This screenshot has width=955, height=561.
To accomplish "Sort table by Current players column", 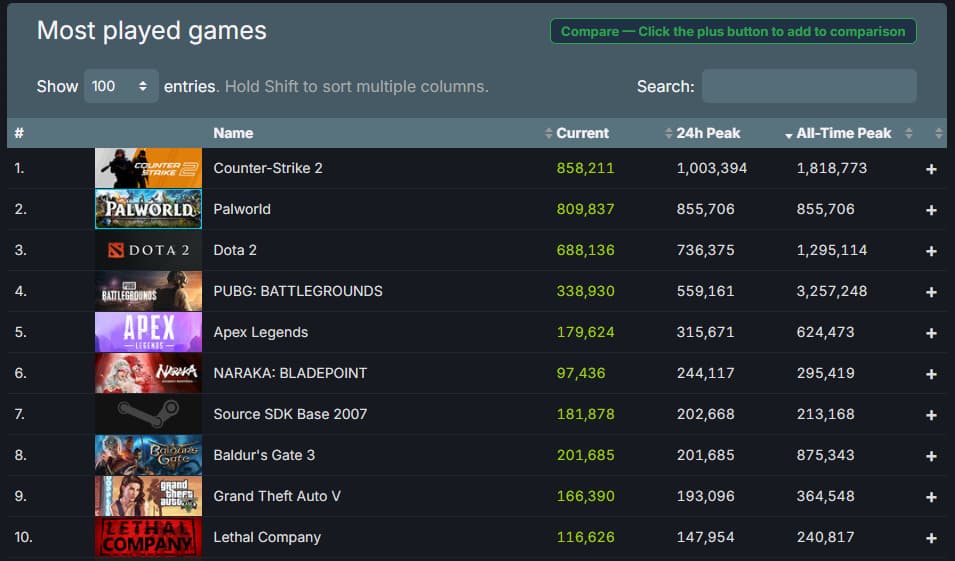I will click(582, 133).
